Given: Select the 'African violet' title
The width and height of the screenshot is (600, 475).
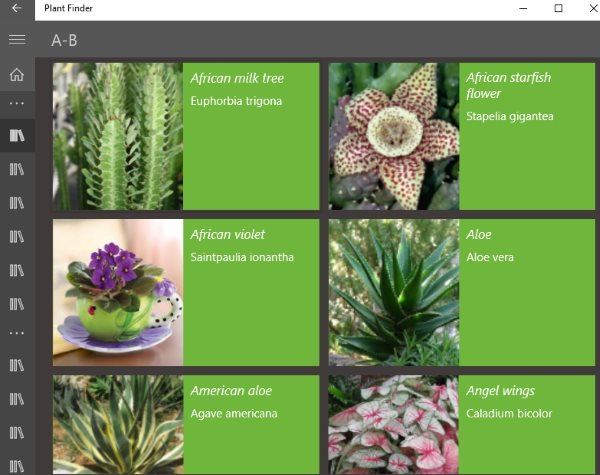Looking at the screenshot, I should (x=228, y=235).
